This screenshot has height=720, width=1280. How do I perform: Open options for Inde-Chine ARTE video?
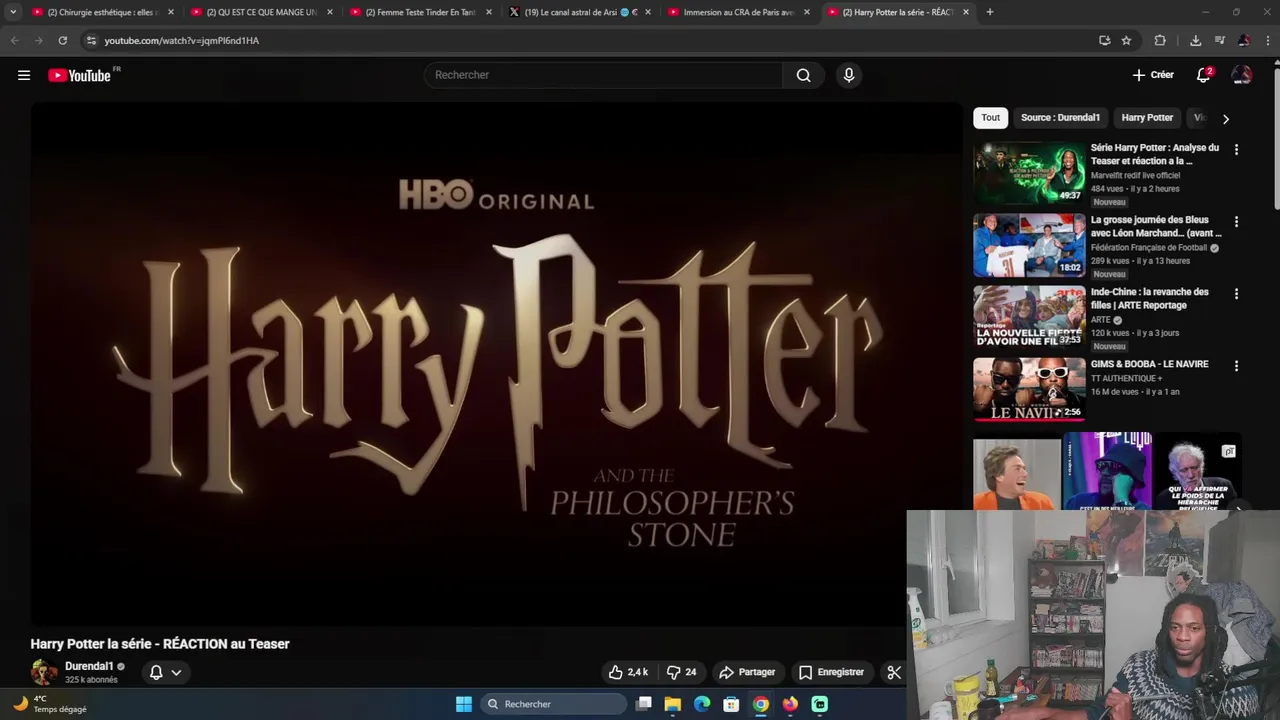pyautogui.click(x=1236, y=293)
